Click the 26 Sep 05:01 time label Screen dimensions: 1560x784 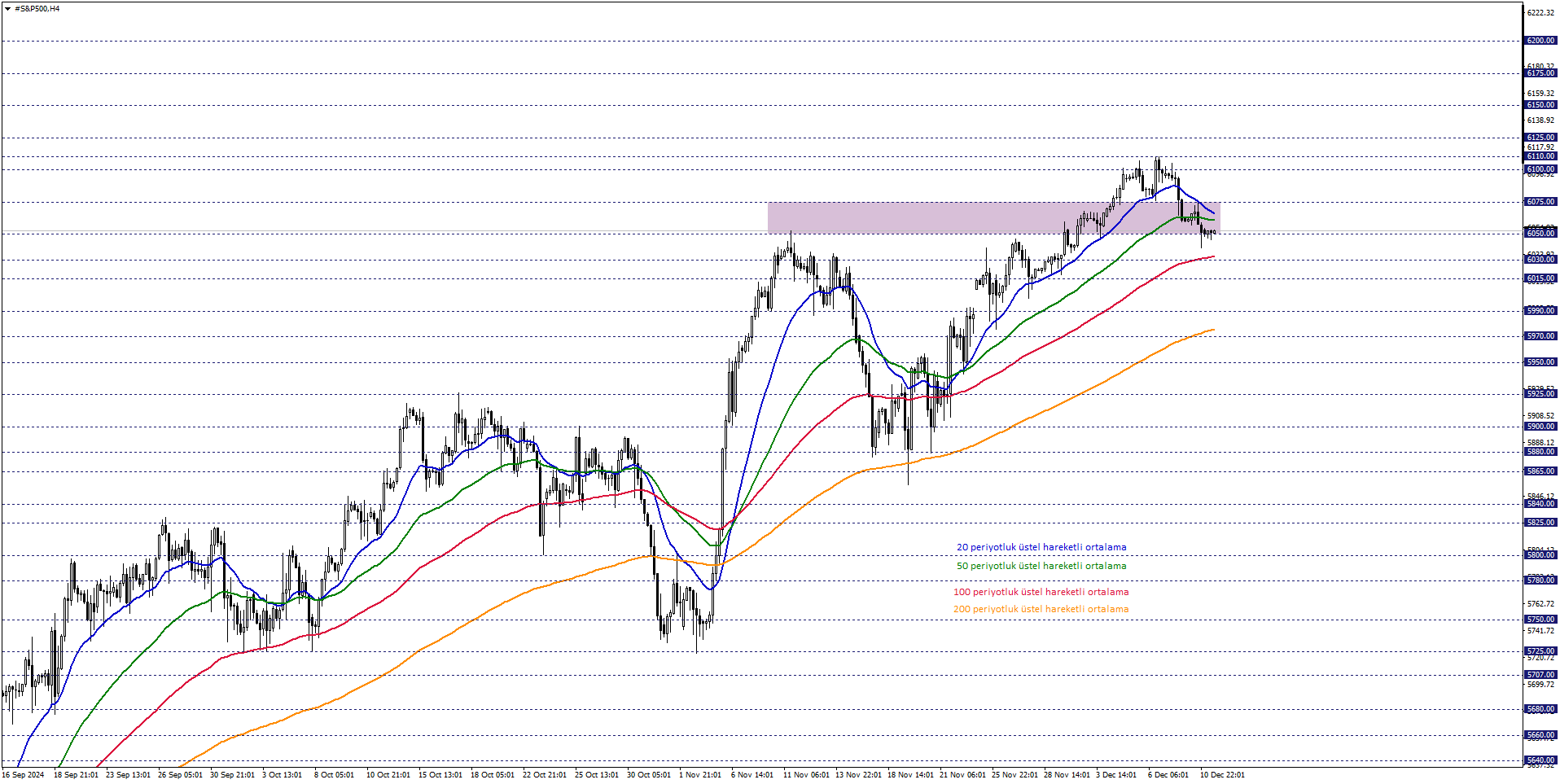pos(180,775)
